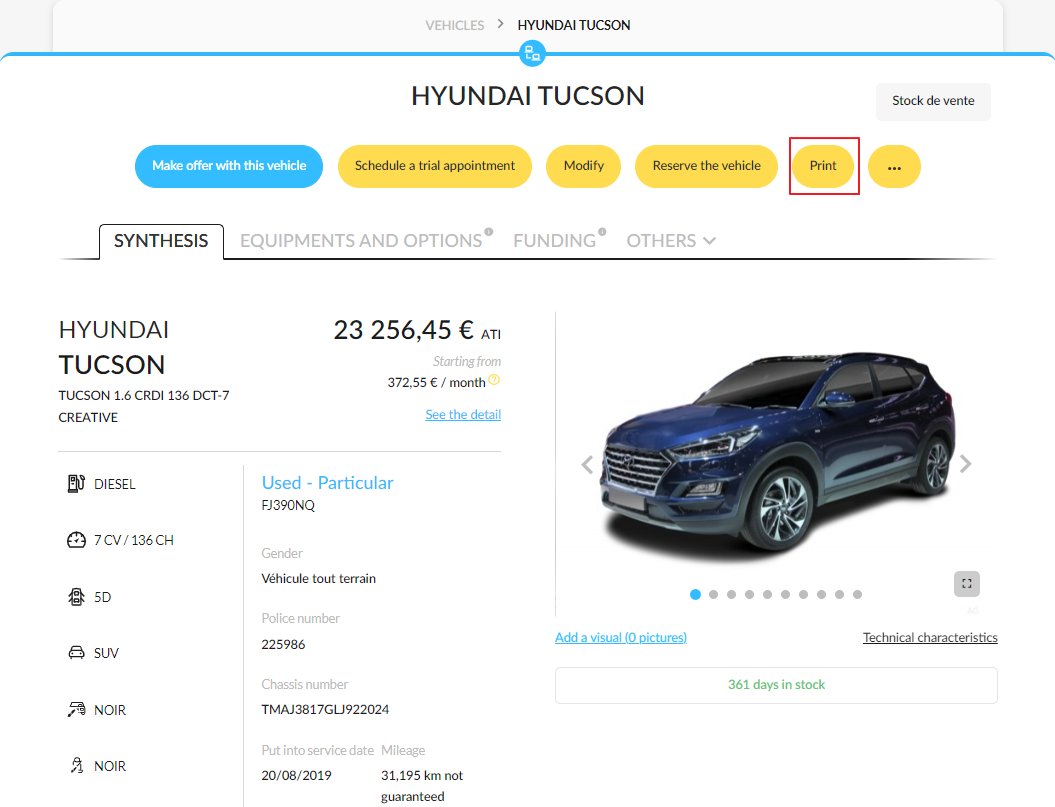
Task: Click Used - Particular heading
Action: click(x=327, y=483)
